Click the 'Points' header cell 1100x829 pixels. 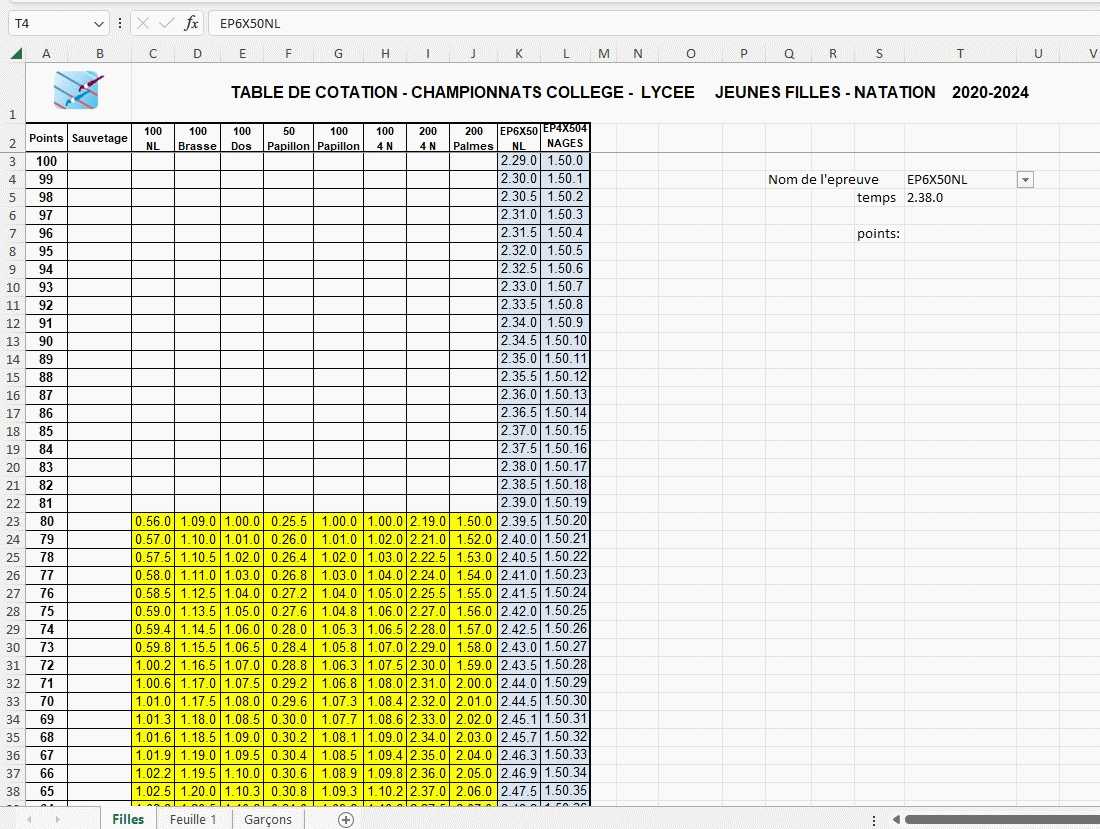pyautogui.click(x=46, y=138)
